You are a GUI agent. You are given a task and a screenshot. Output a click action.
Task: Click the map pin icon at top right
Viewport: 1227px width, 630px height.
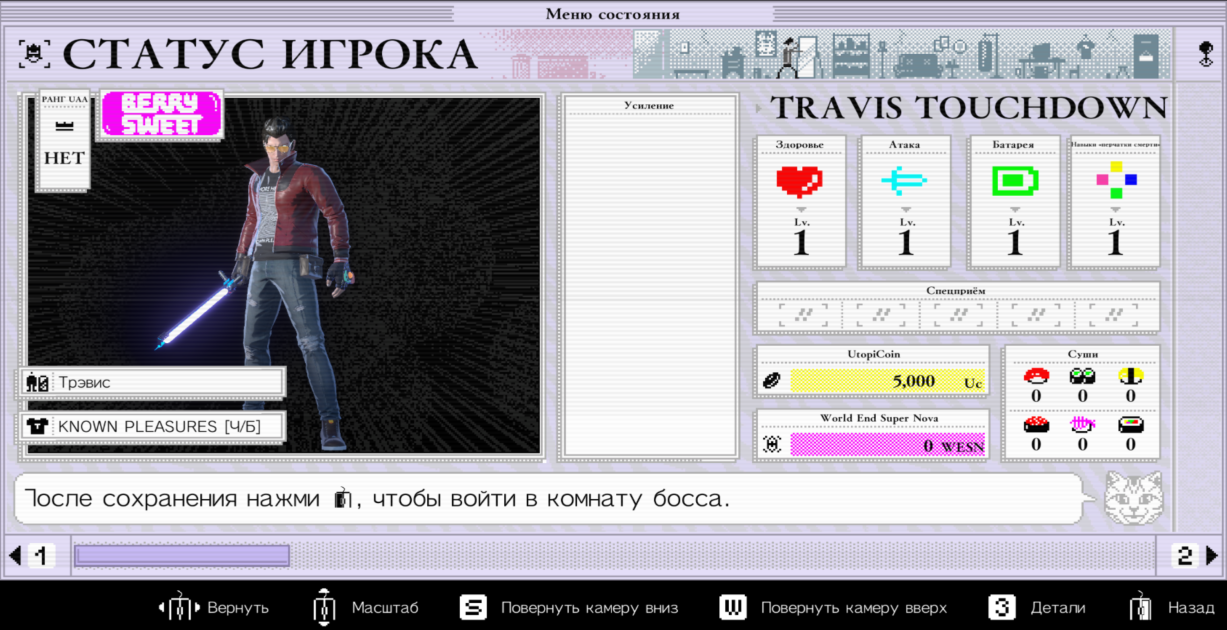(x=1205, y=54)
